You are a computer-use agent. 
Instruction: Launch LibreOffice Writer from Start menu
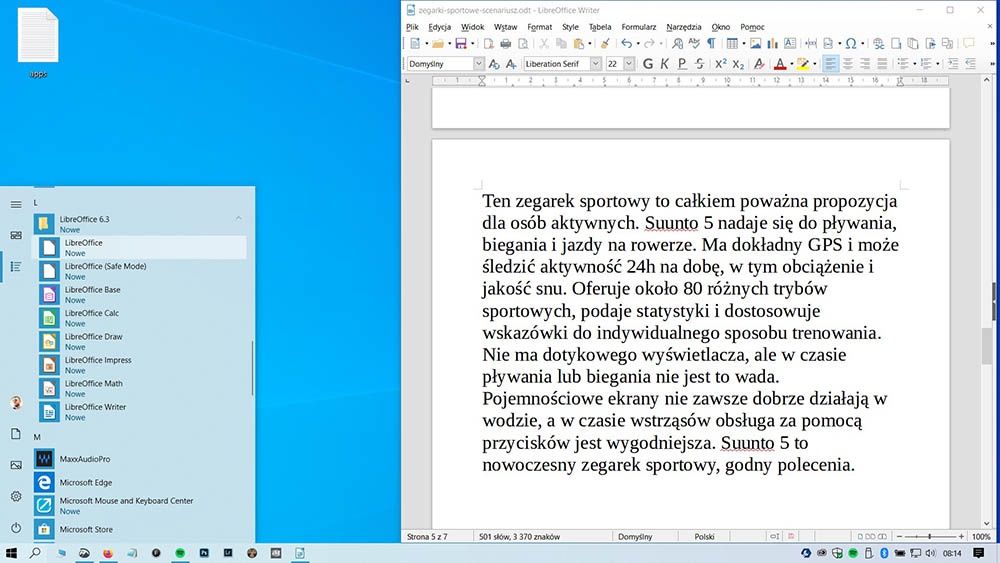coord(140,411)
